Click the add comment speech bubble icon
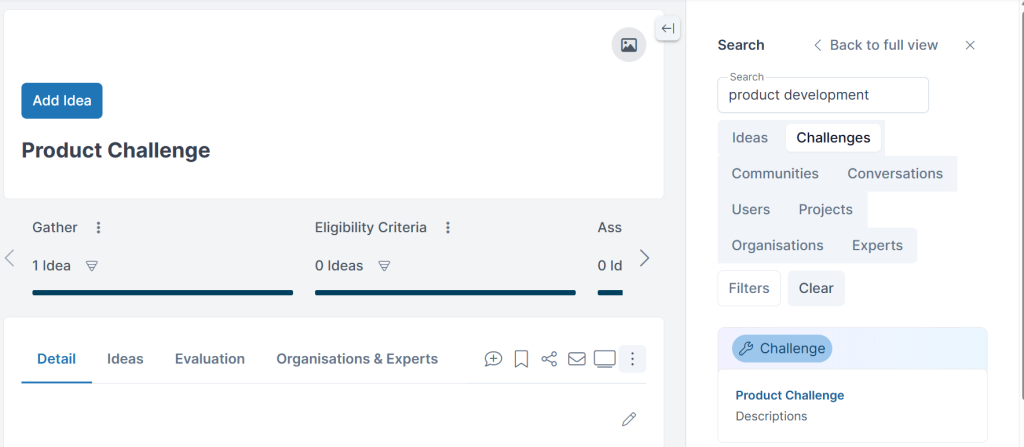This screenshot has width=1024, height=447. point(493,359)
